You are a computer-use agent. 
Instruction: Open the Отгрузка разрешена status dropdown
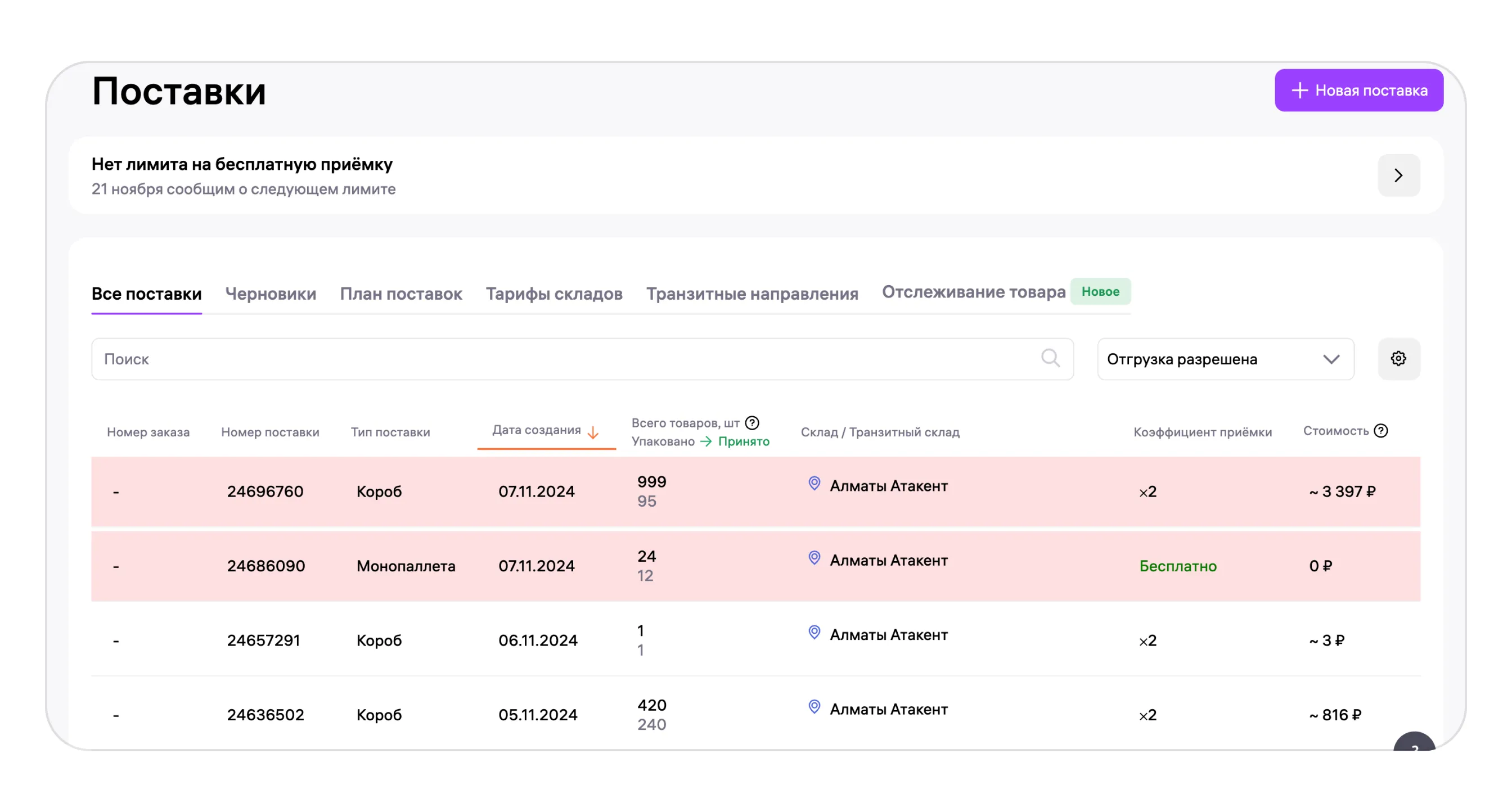tap(1225, 359)
